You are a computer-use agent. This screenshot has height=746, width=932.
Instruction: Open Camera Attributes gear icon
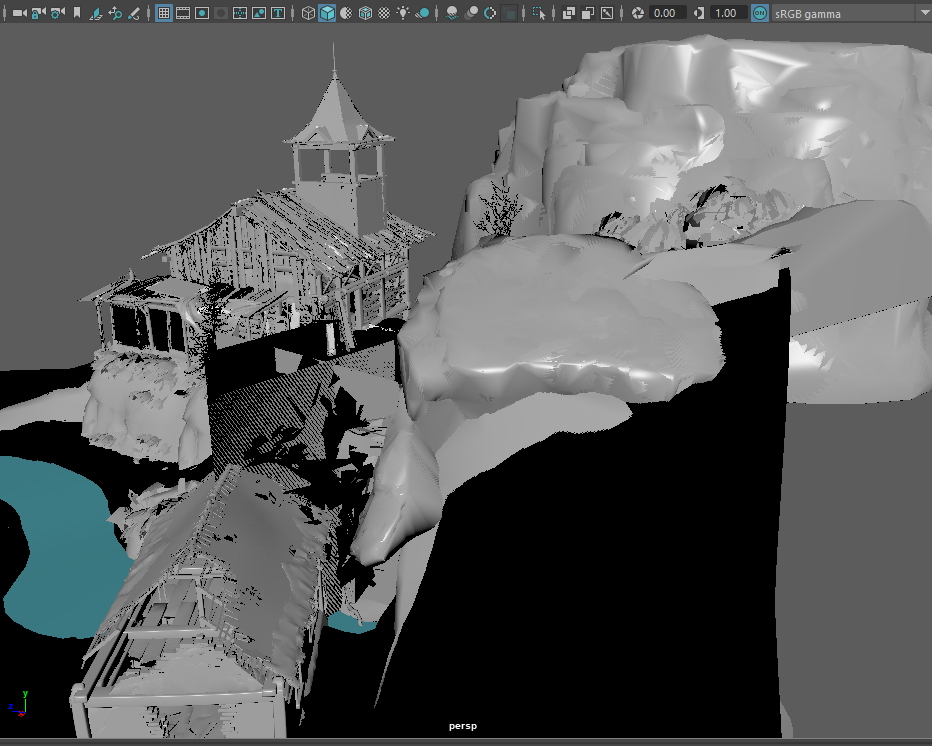pyautogui.click(x=58, y=13)
